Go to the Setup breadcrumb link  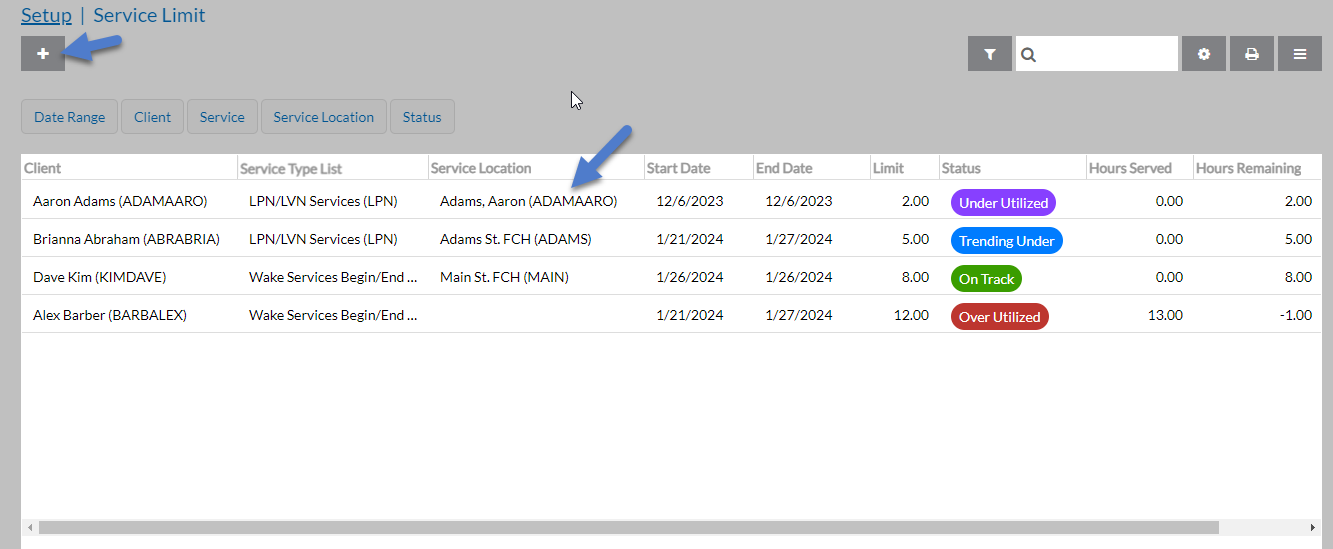[46, 15]
